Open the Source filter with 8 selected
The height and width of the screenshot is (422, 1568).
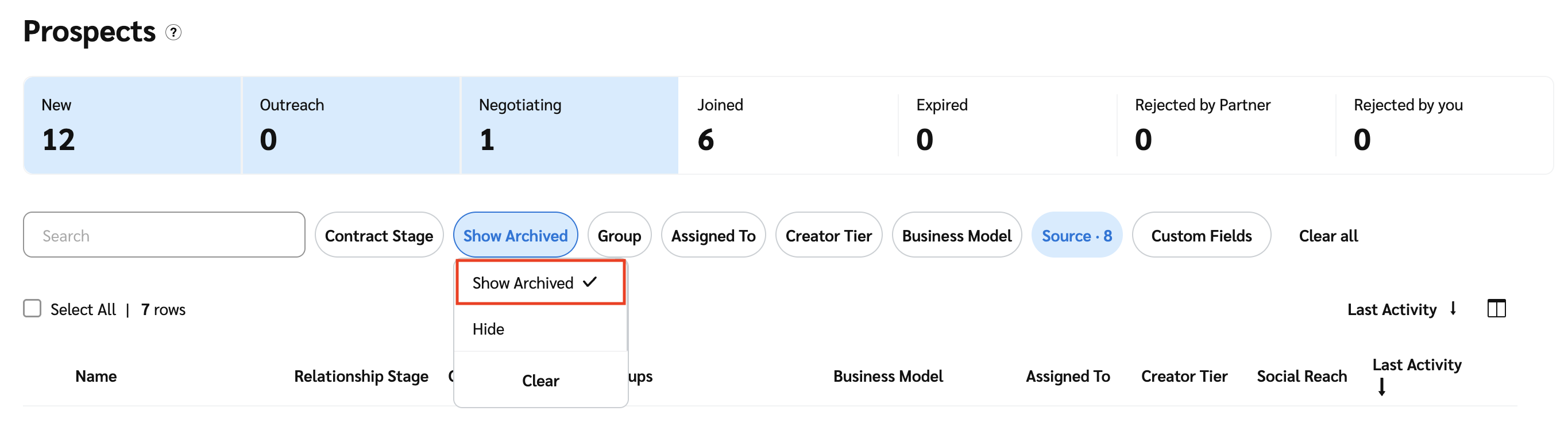(1076, 236)
